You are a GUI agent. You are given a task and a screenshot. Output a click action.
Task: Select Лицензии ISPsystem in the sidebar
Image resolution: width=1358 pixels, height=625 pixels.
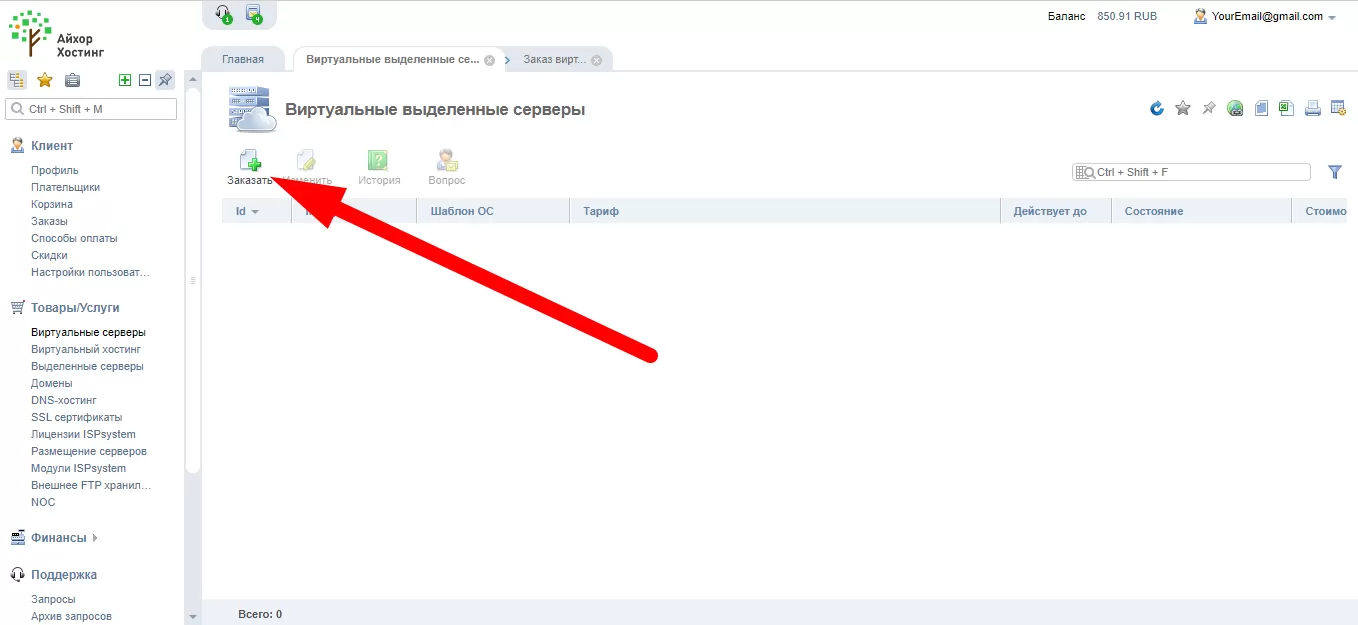(x=83, y=434)
